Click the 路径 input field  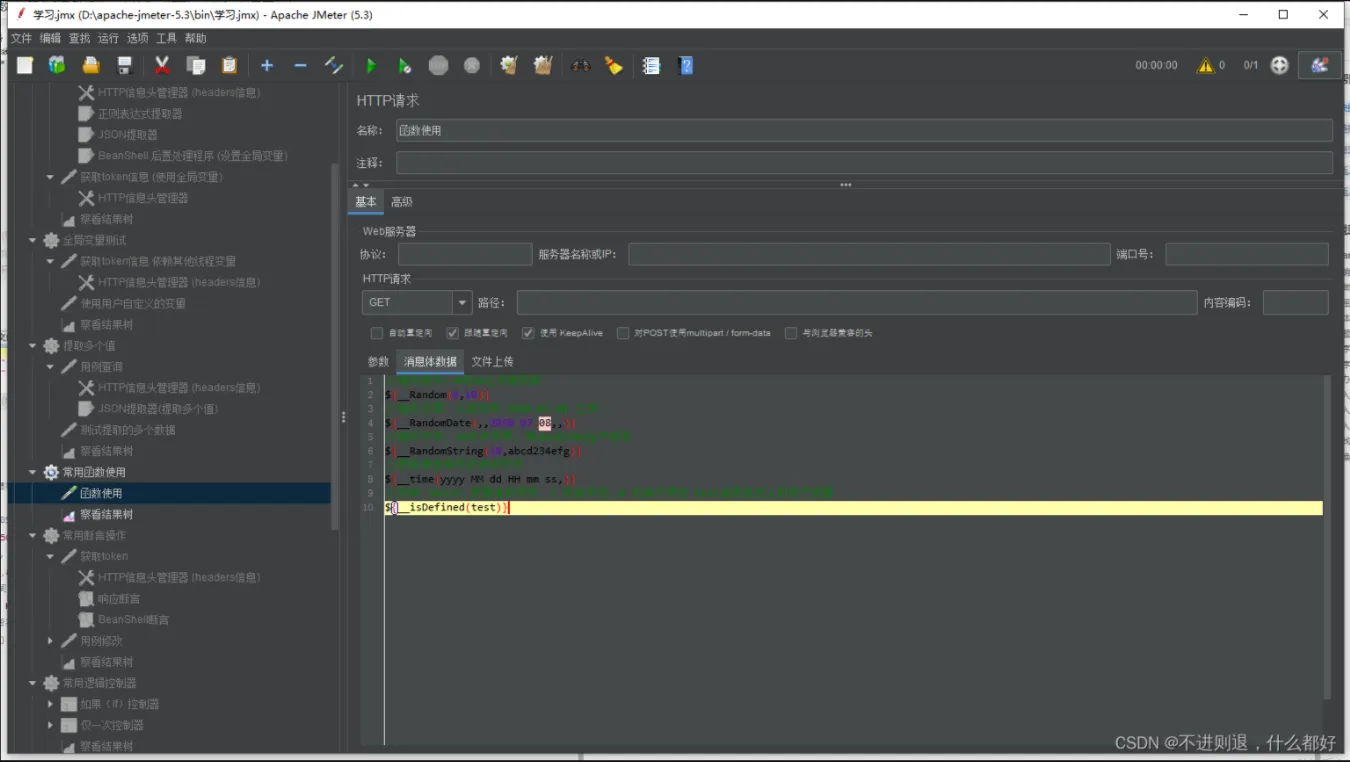pos(856,302)
